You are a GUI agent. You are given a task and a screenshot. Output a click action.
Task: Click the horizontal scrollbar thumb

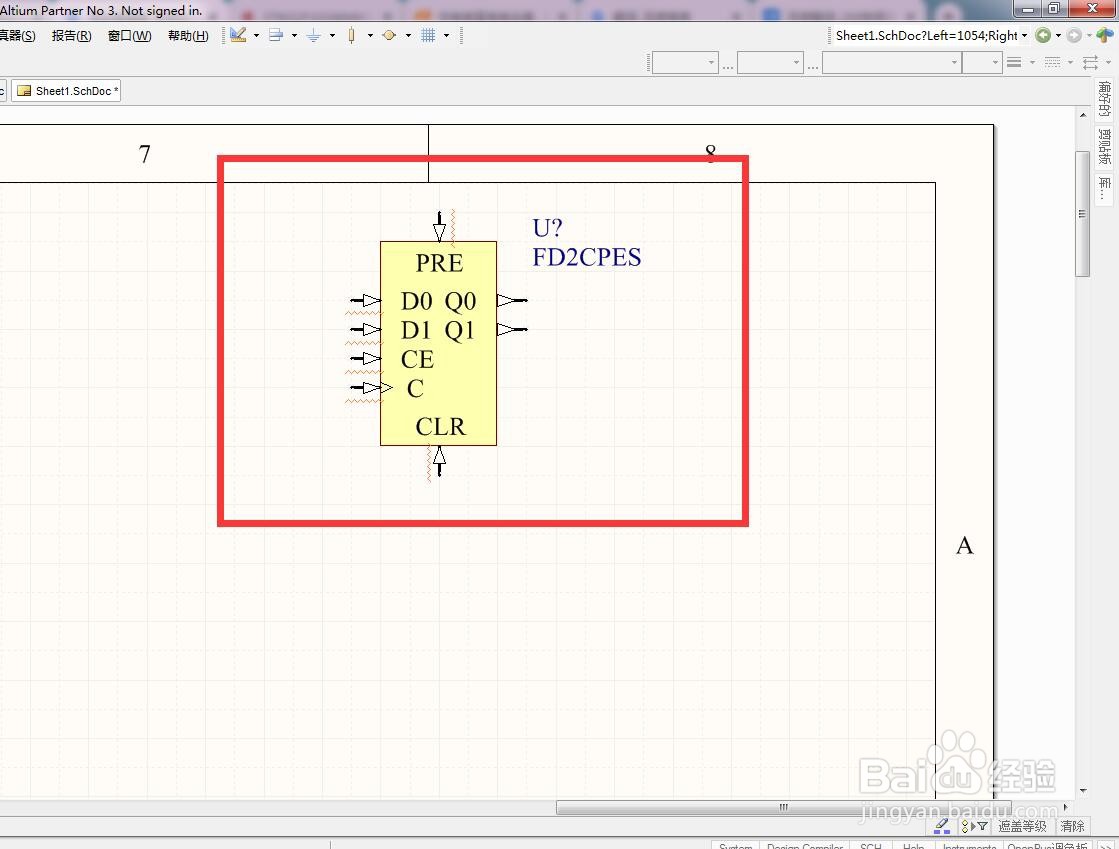pyautogui.click(x=784, y=808)
